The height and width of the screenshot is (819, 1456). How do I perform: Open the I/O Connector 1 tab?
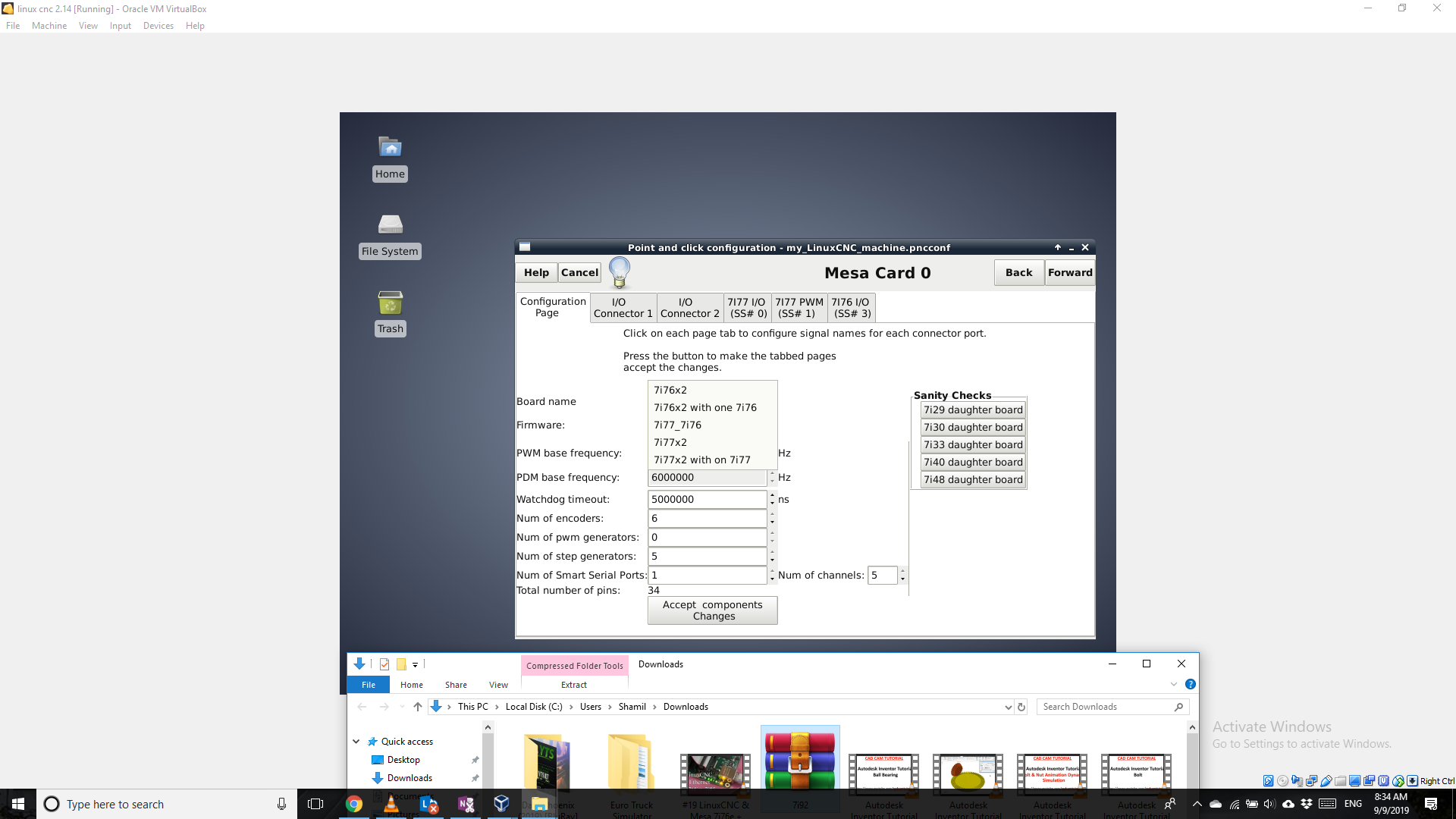pos(623,308)
